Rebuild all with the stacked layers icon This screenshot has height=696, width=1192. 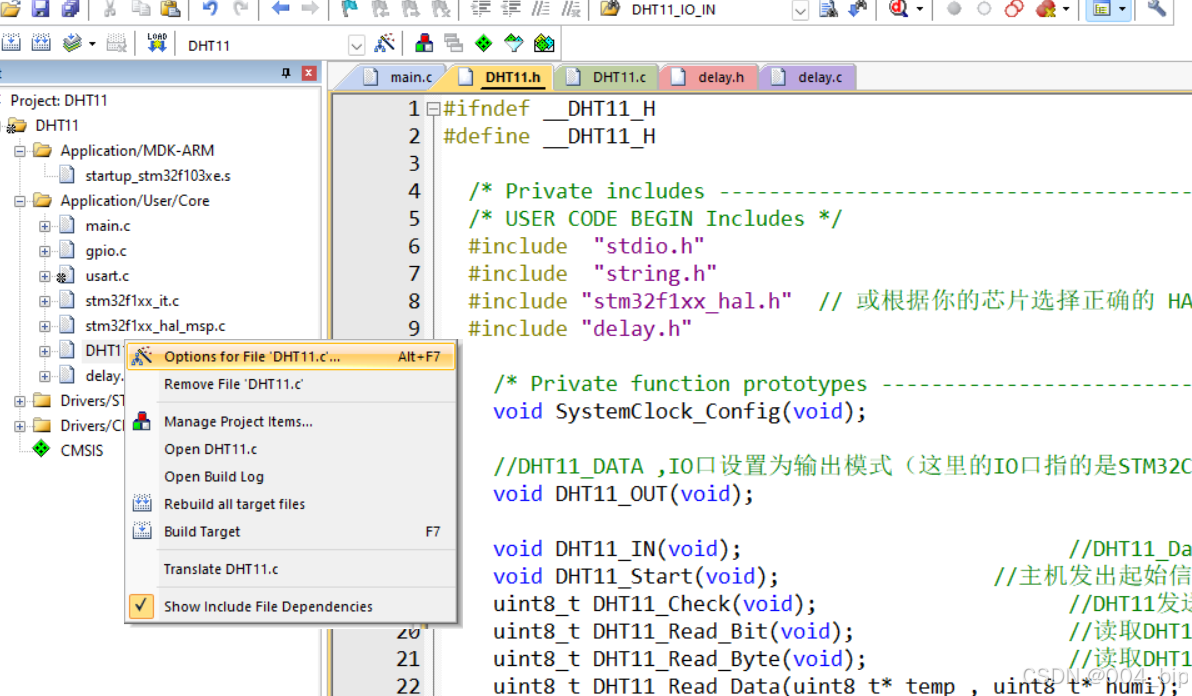[71, 43]
